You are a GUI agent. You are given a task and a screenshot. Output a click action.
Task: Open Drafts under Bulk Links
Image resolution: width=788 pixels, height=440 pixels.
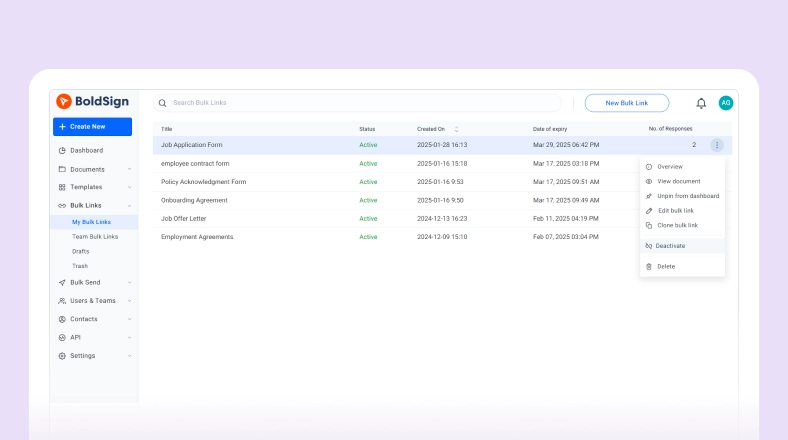(x=80, y=251)
